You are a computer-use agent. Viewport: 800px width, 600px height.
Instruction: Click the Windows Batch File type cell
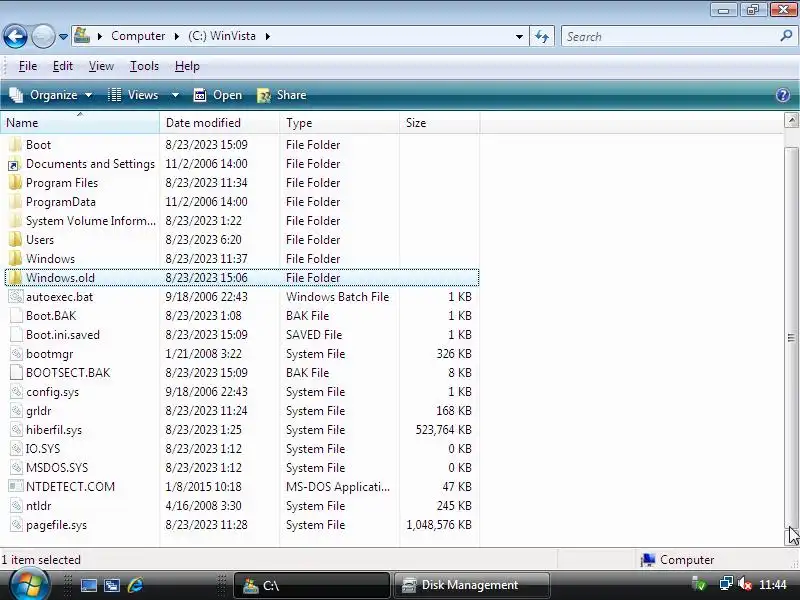pyautogui.click(x=337, y=297)
